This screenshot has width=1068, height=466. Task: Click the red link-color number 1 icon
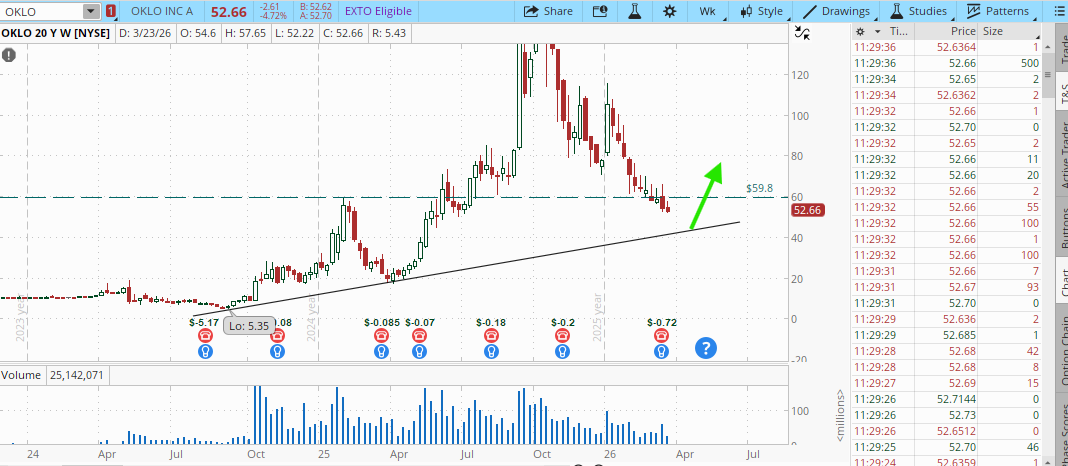[x=110, y=12]
